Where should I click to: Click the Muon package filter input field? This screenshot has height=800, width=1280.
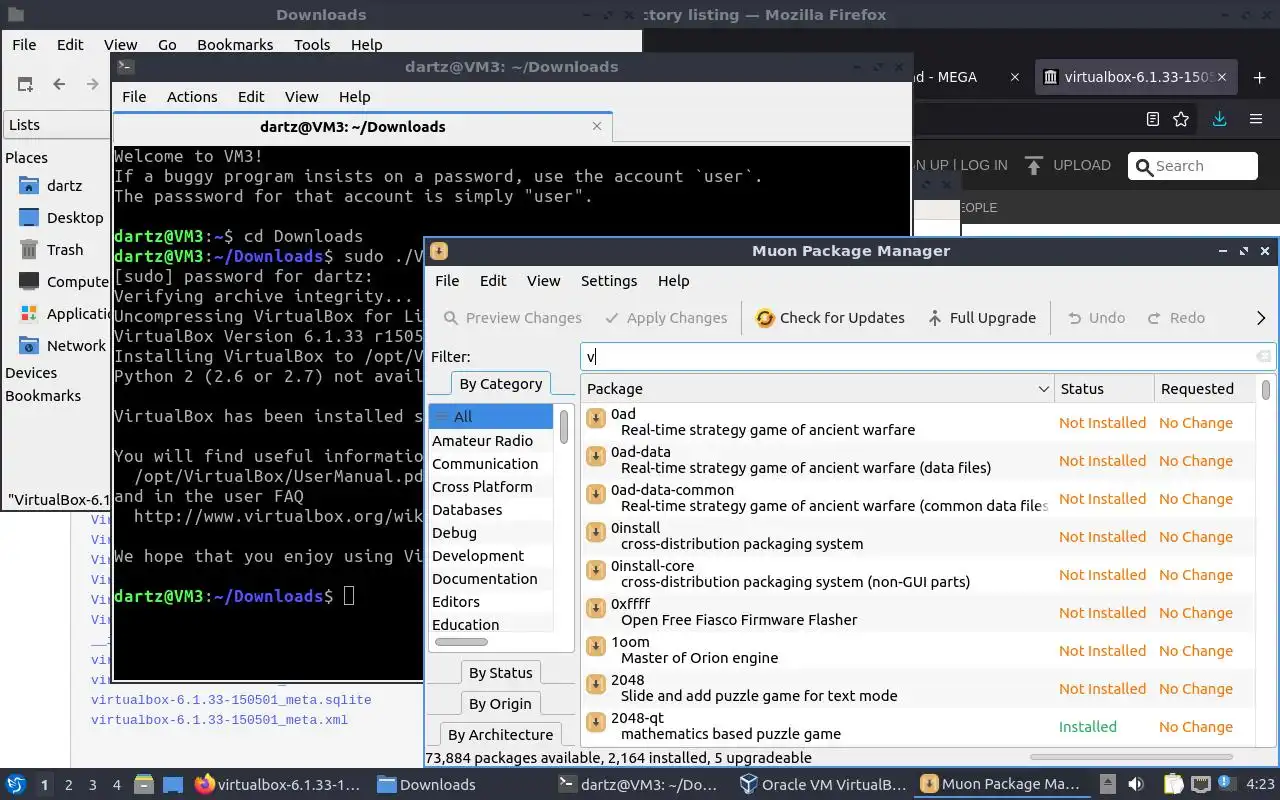pos(917,357)
